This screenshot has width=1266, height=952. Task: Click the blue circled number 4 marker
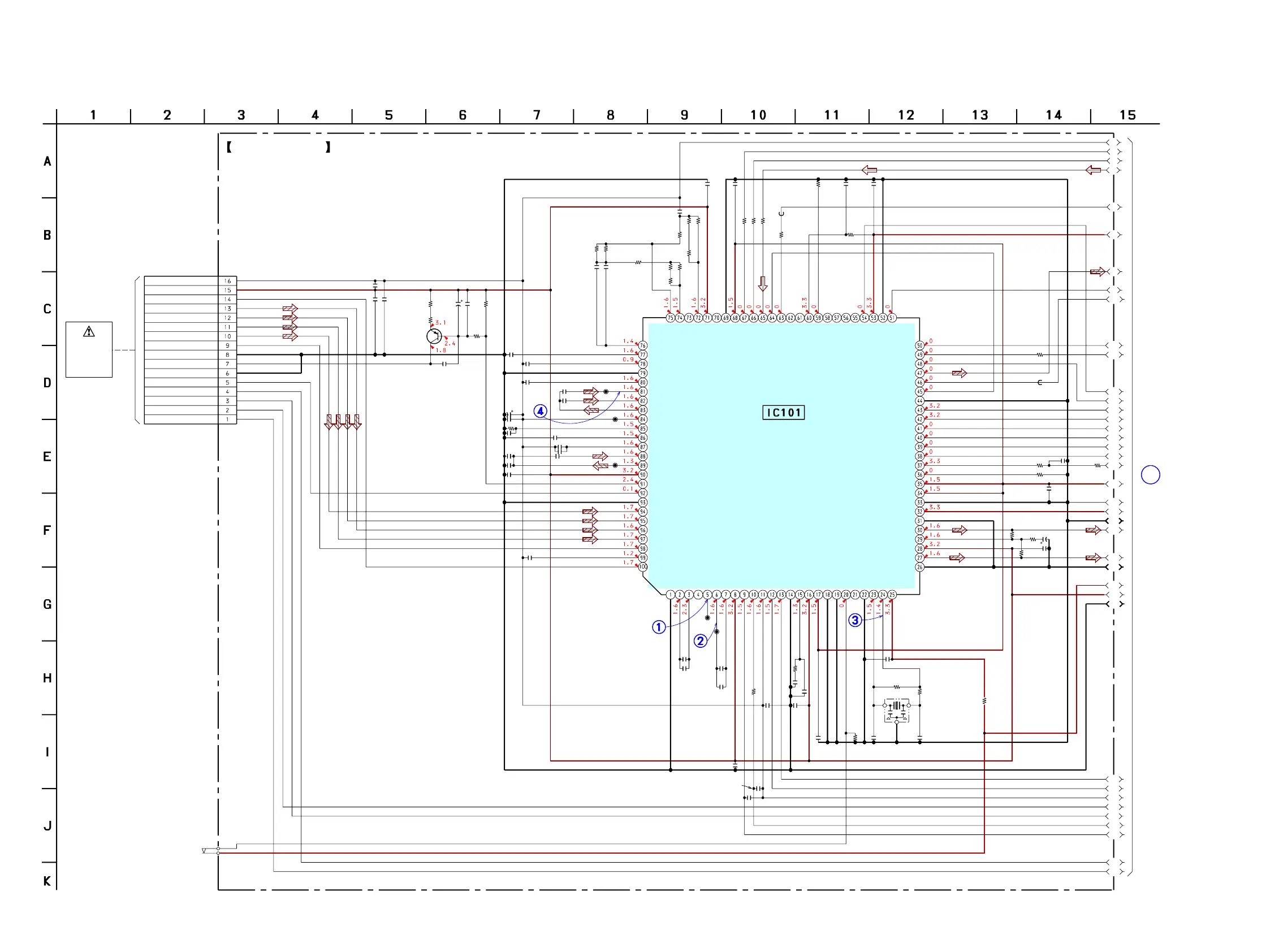coord(540,411)
